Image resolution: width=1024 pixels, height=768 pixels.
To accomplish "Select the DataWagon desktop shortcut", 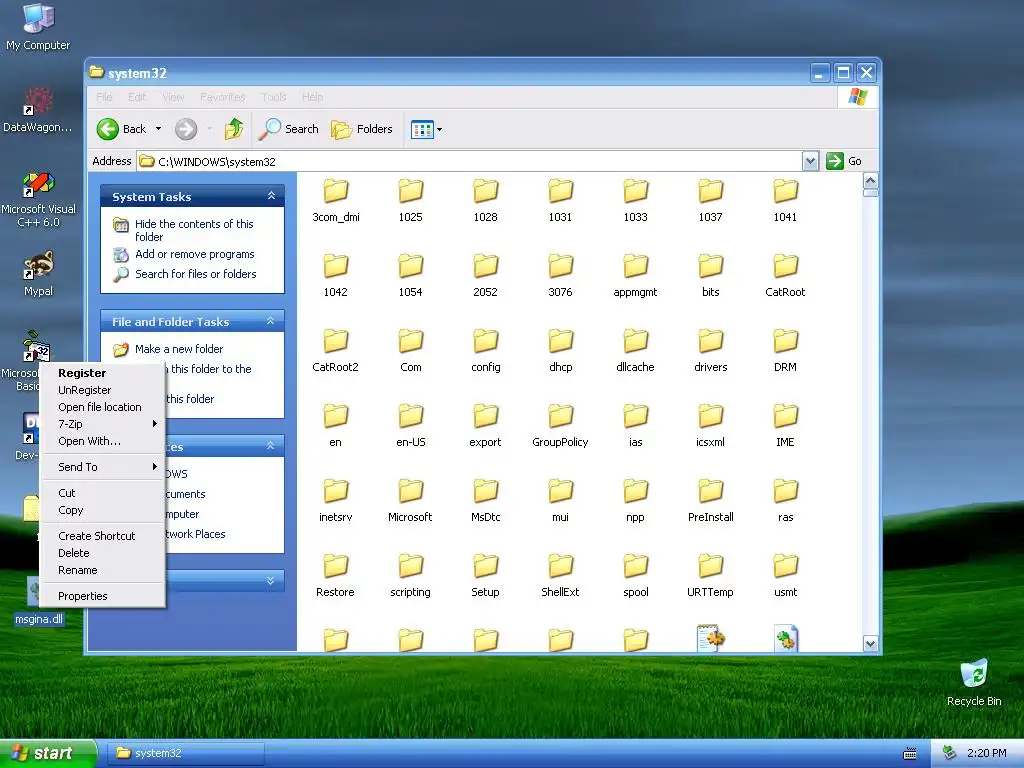I will 38,110.
